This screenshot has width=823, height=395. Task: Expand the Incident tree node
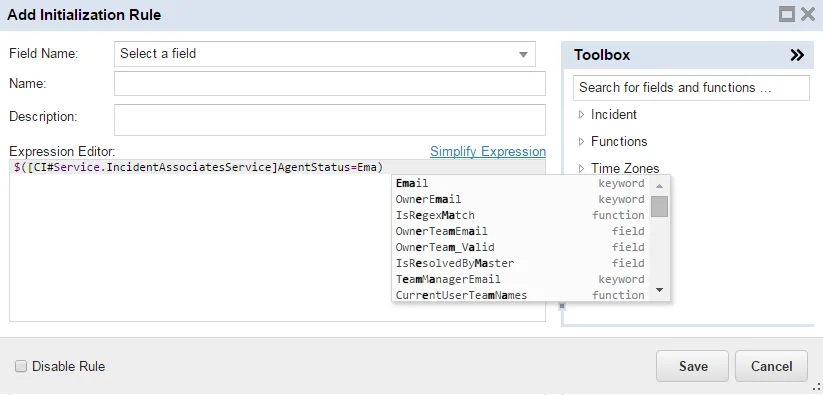581,114
